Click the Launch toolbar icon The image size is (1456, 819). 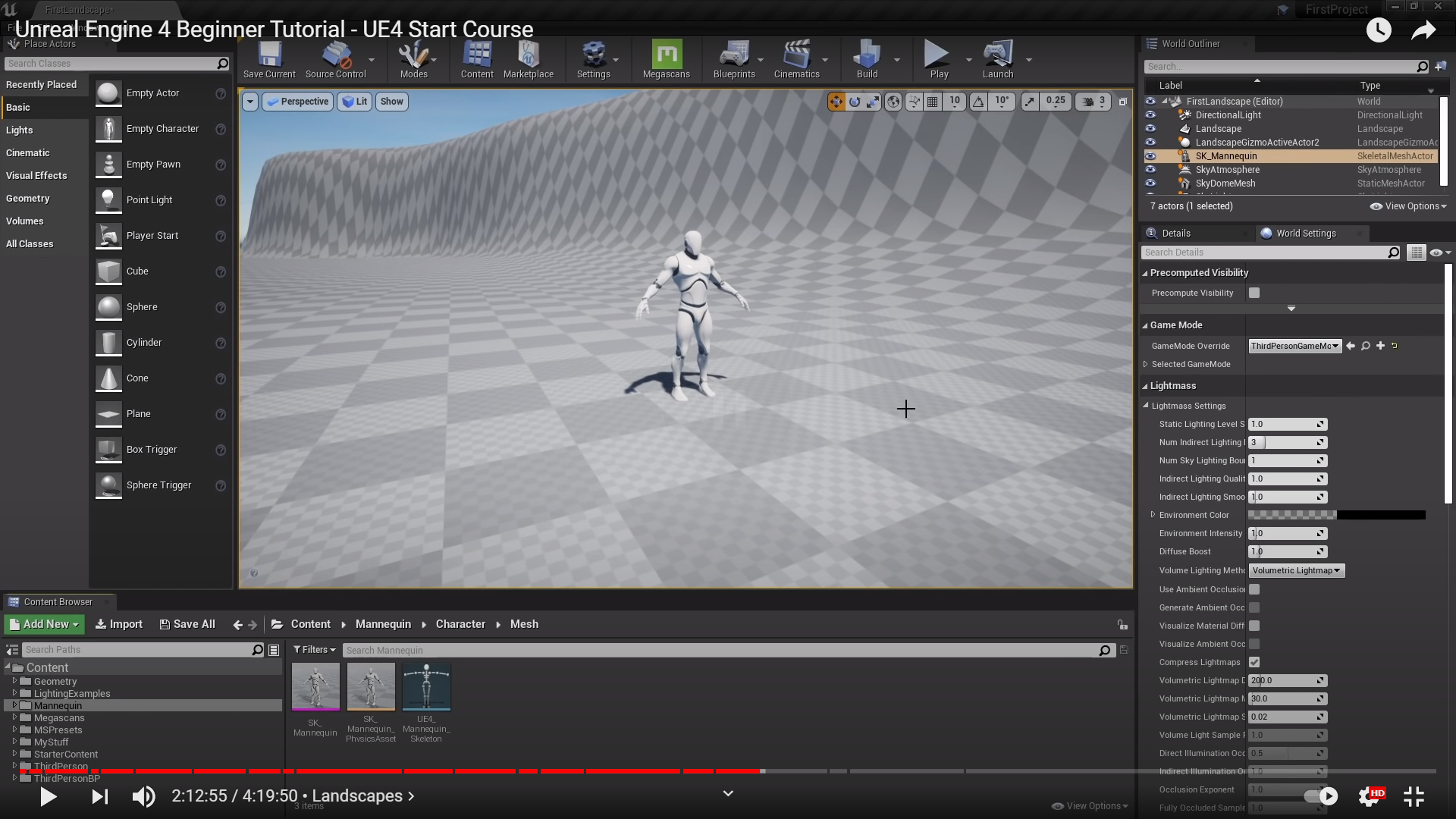pyautogui.click(x=998, y=59)
